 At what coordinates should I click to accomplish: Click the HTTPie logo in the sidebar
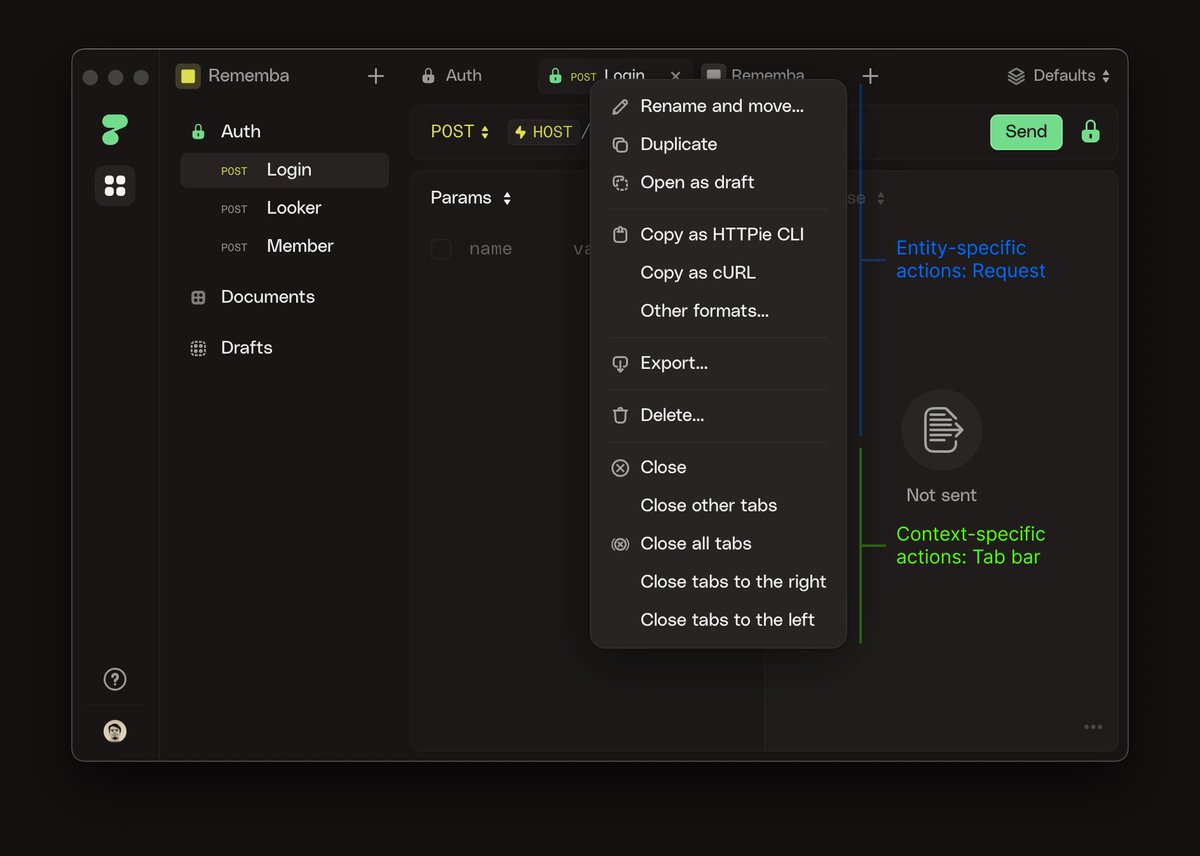coord(115,128)
